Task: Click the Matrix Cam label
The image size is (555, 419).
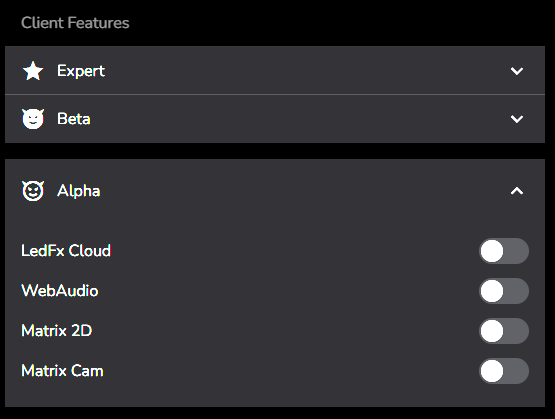Action: pos(62,371)
